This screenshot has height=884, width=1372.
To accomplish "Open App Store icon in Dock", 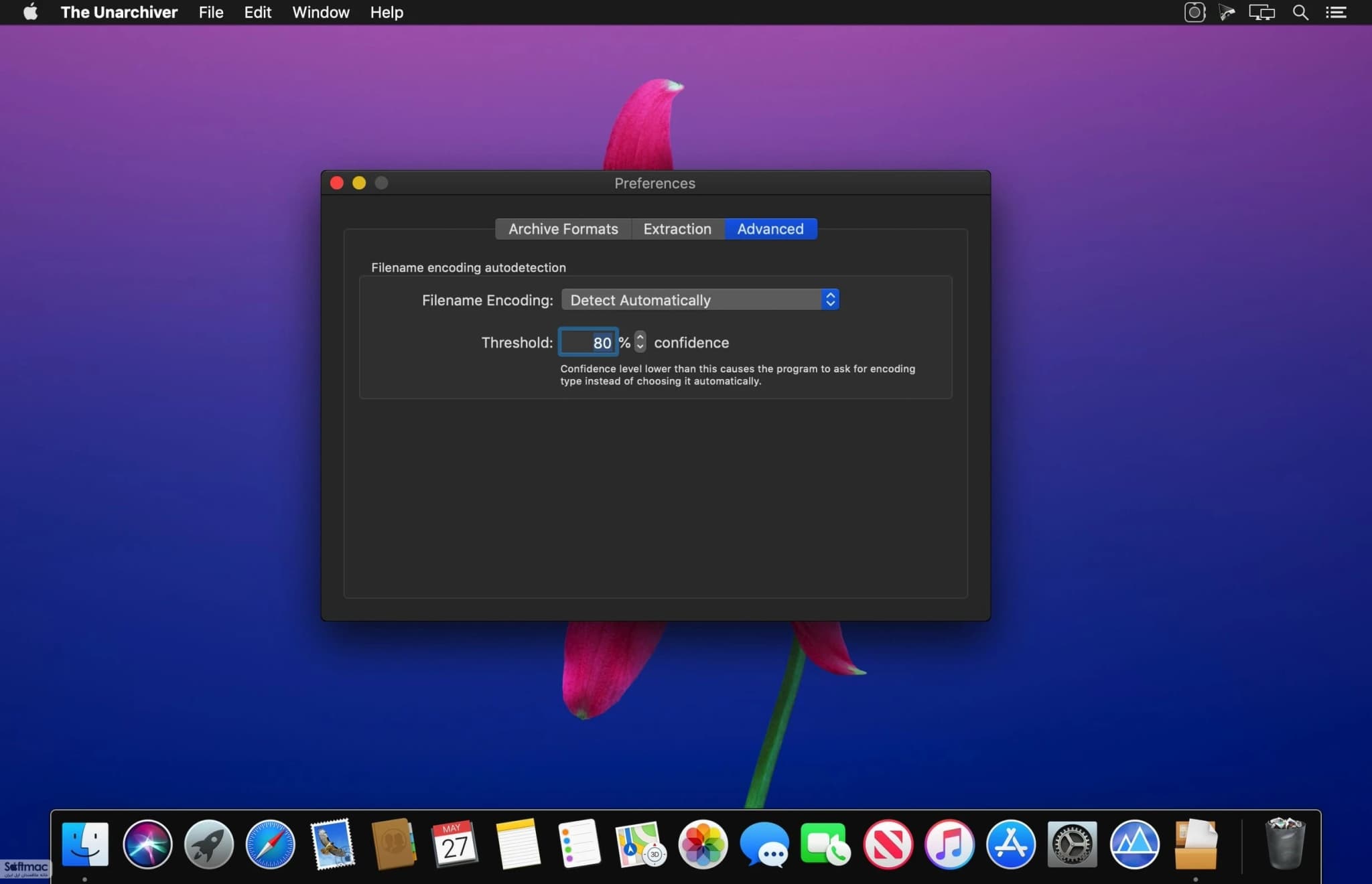I will (x=1011, y=844).
